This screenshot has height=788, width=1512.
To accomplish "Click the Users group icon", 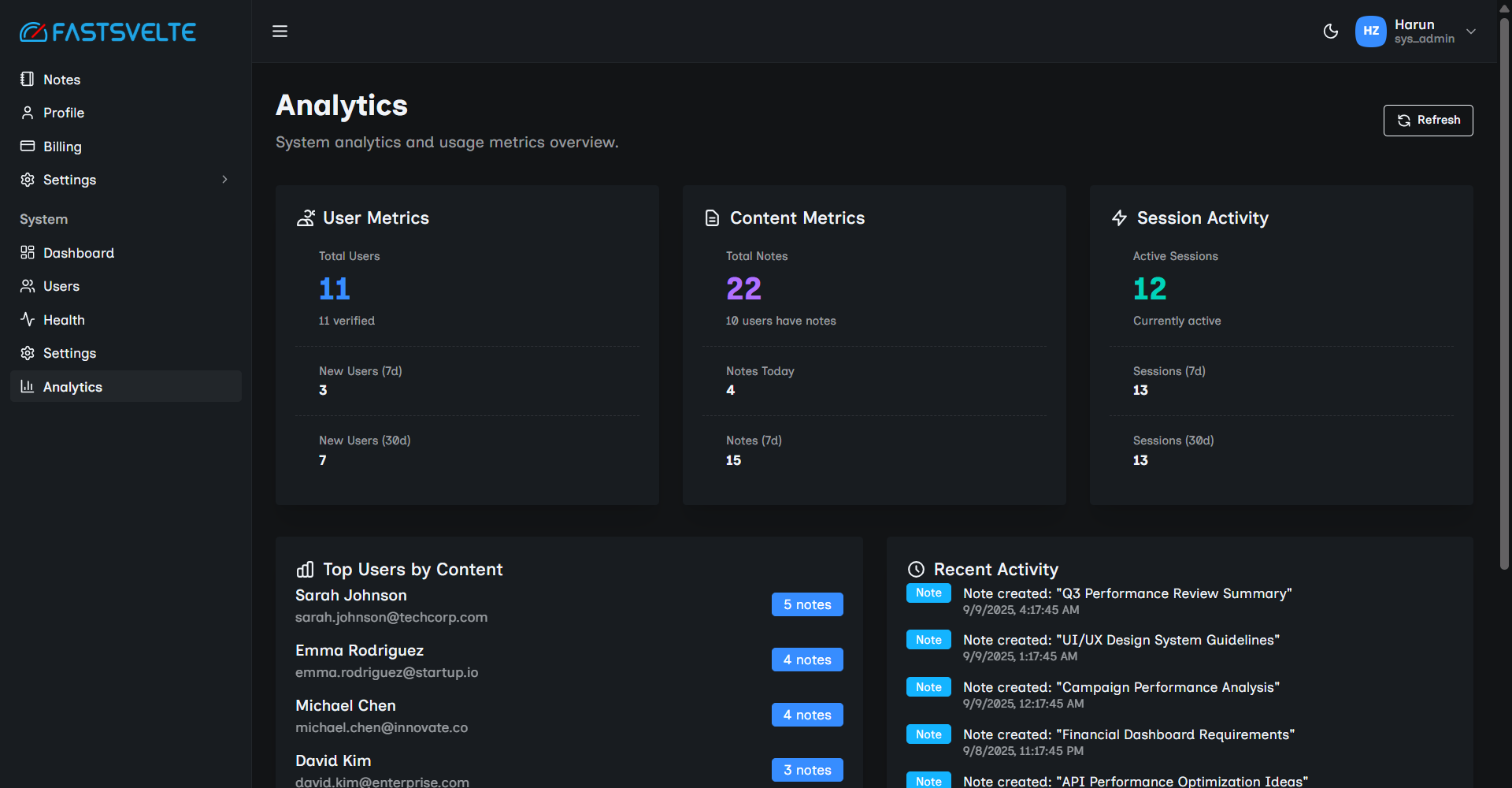I will click(x=28, y=286).
